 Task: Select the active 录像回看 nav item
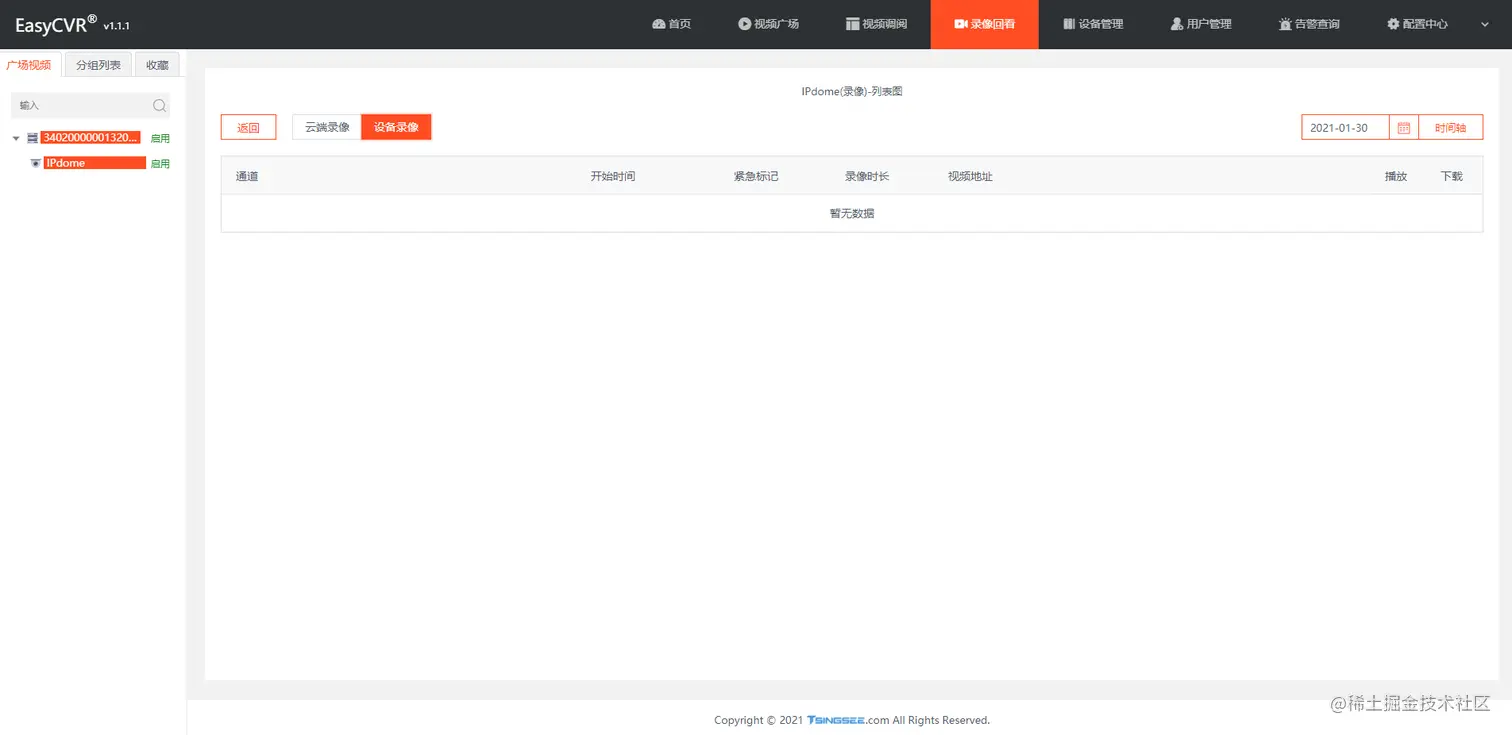(x=984, y=24)
